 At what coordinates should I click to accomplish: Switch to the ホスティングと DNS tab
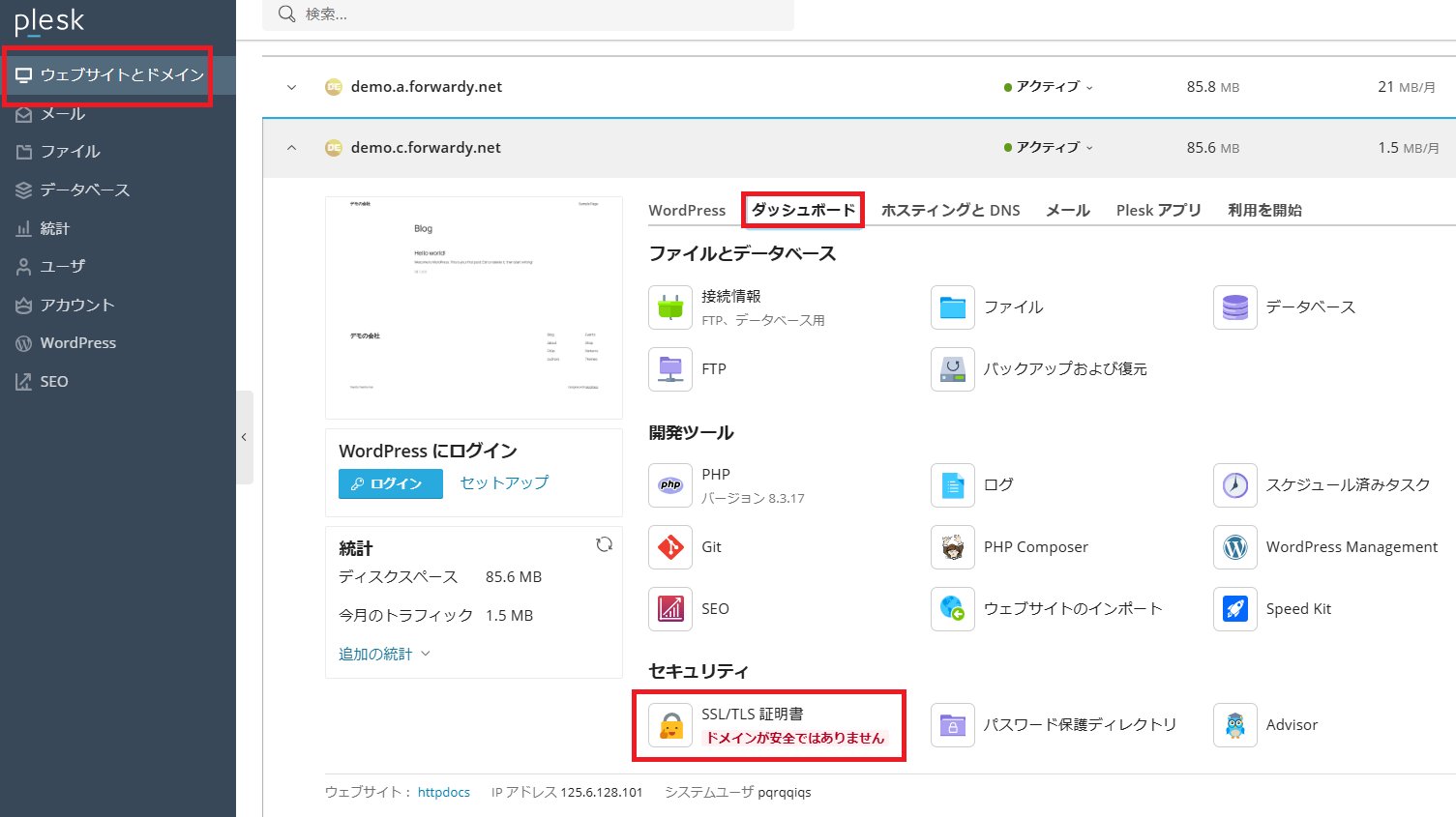click(x=951, y=211)
